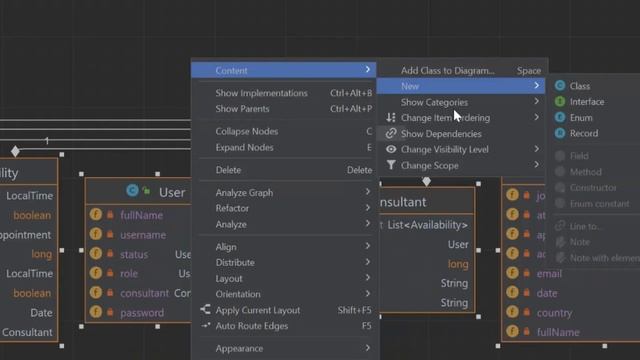Expand the Analyze submenu arrow
640x360 pixels.
(x=368, y=224)
